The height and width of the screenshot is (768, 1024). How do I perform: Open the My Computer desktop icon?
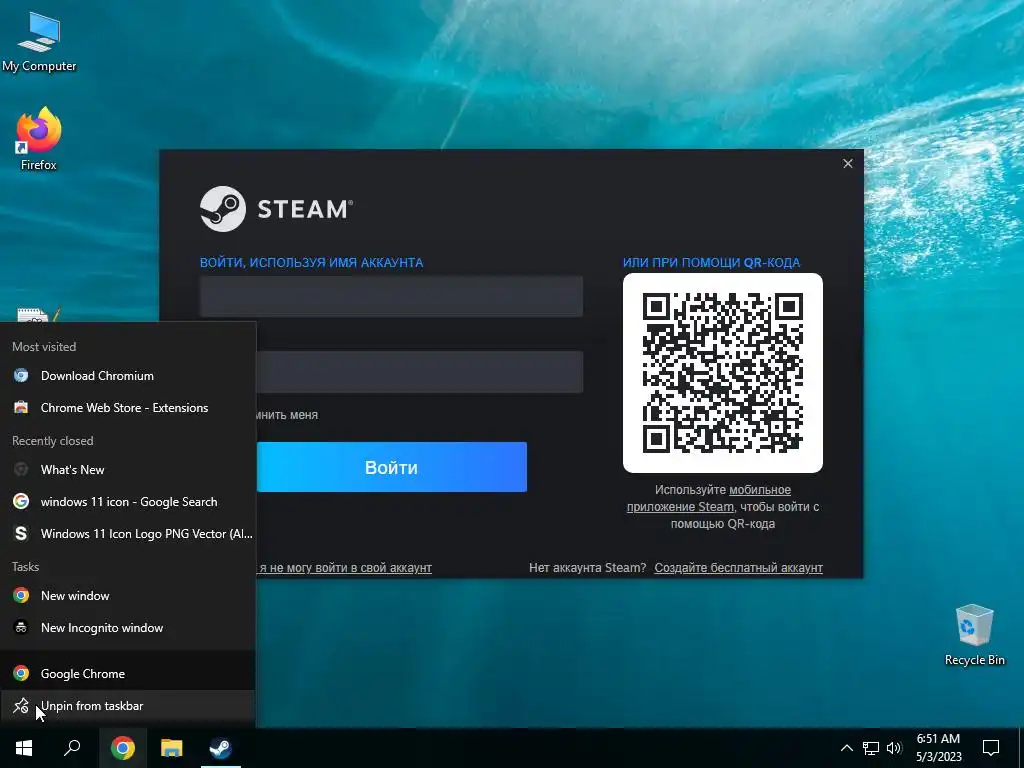[x=39, y=40]
